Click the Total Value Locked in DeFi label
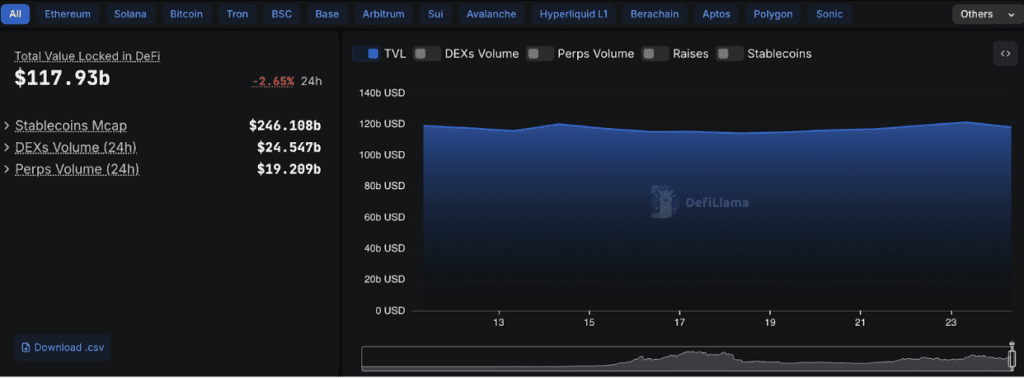1024x378 pixels. click(88, 56)
